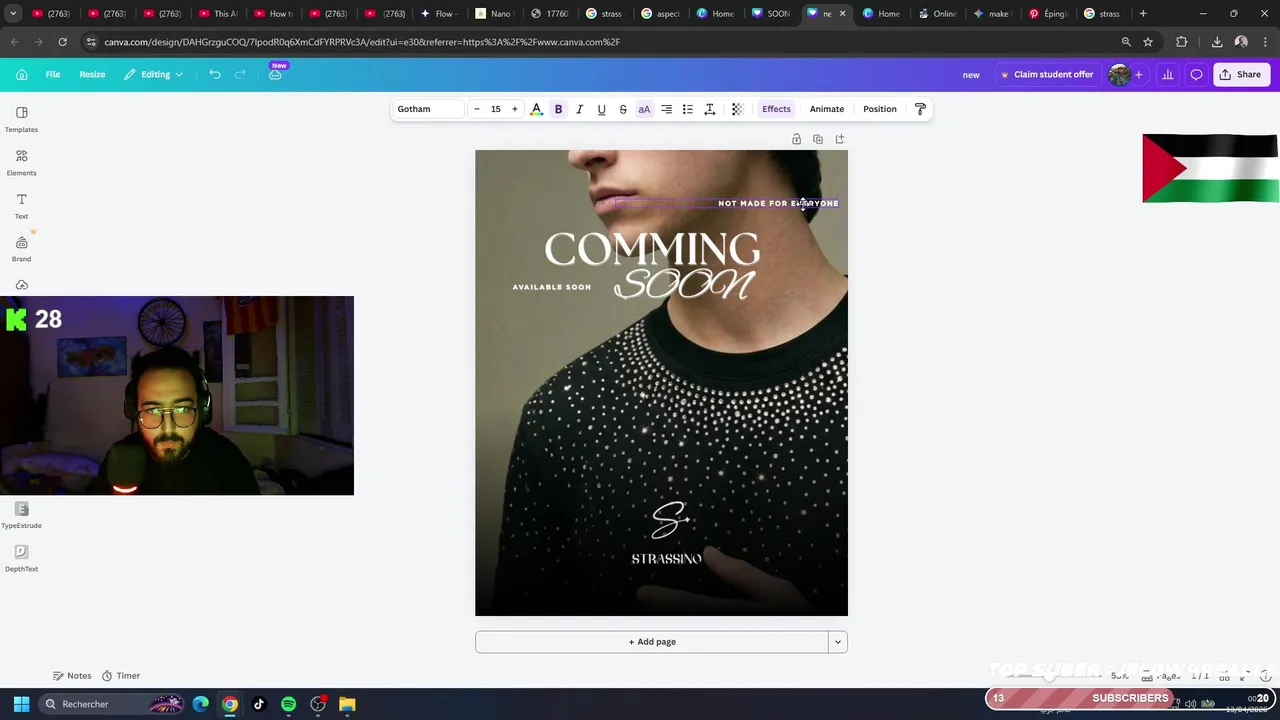Bookmark this page in Chrome
1280x720 pixels.
pyautogui.click(x=1148, y=42)
